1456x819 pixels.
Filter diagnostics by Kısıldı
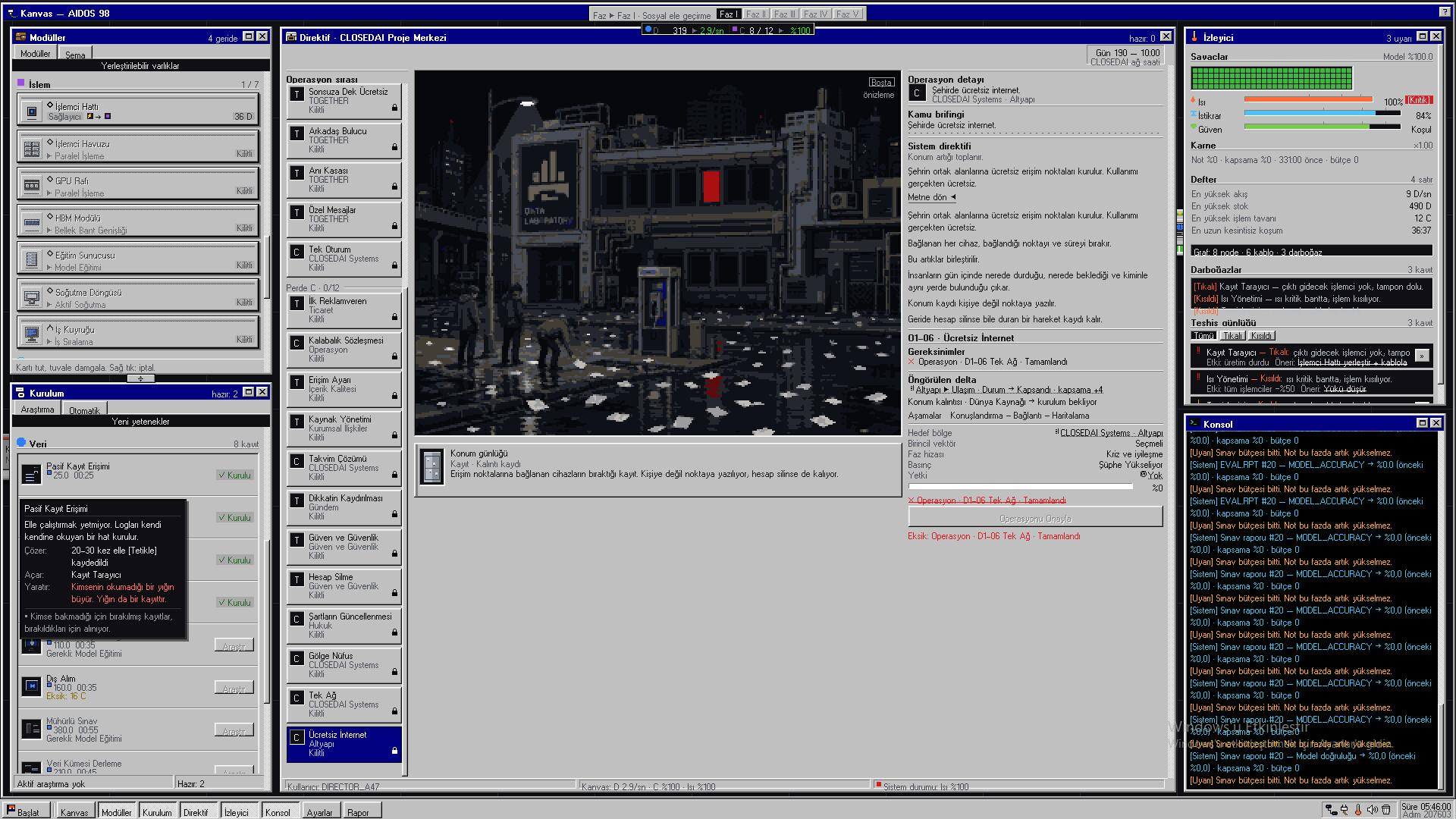point(1262,336)
